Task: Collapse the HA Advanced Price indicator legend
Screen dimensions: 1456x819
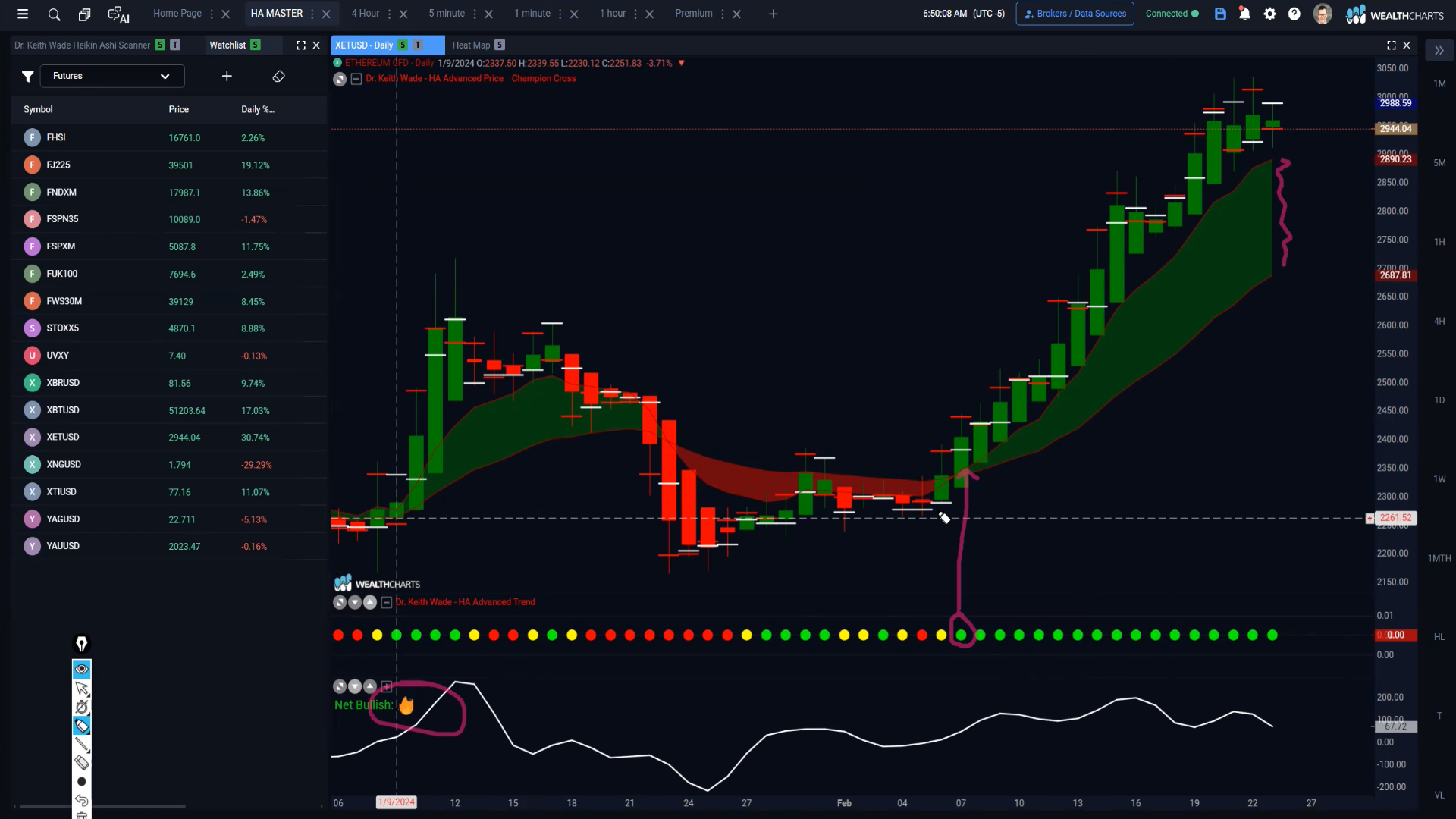Action: click(356, 79)
